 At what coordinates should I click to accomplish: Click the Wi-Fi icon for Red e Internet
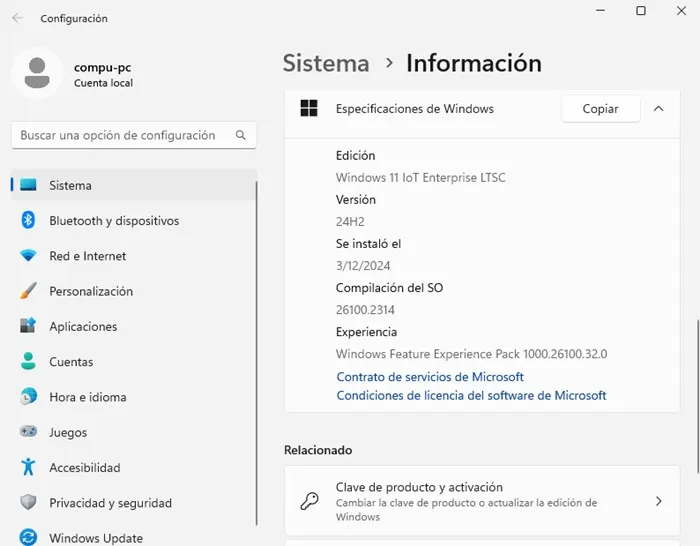point(28,255)
